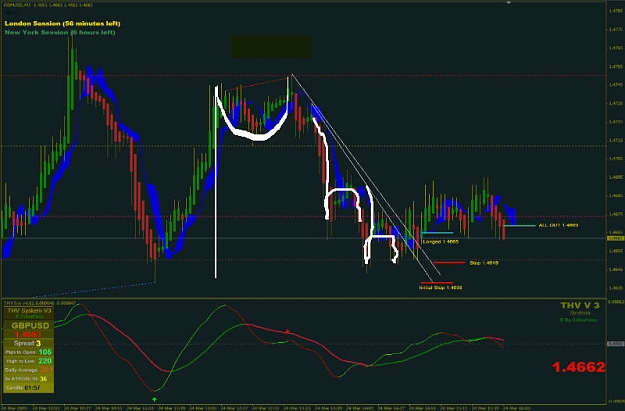The height and width of the screenshot is (411, 625).
Task: Click the green up arrow signal in the indicator window
Action: (x=155, y=399)
